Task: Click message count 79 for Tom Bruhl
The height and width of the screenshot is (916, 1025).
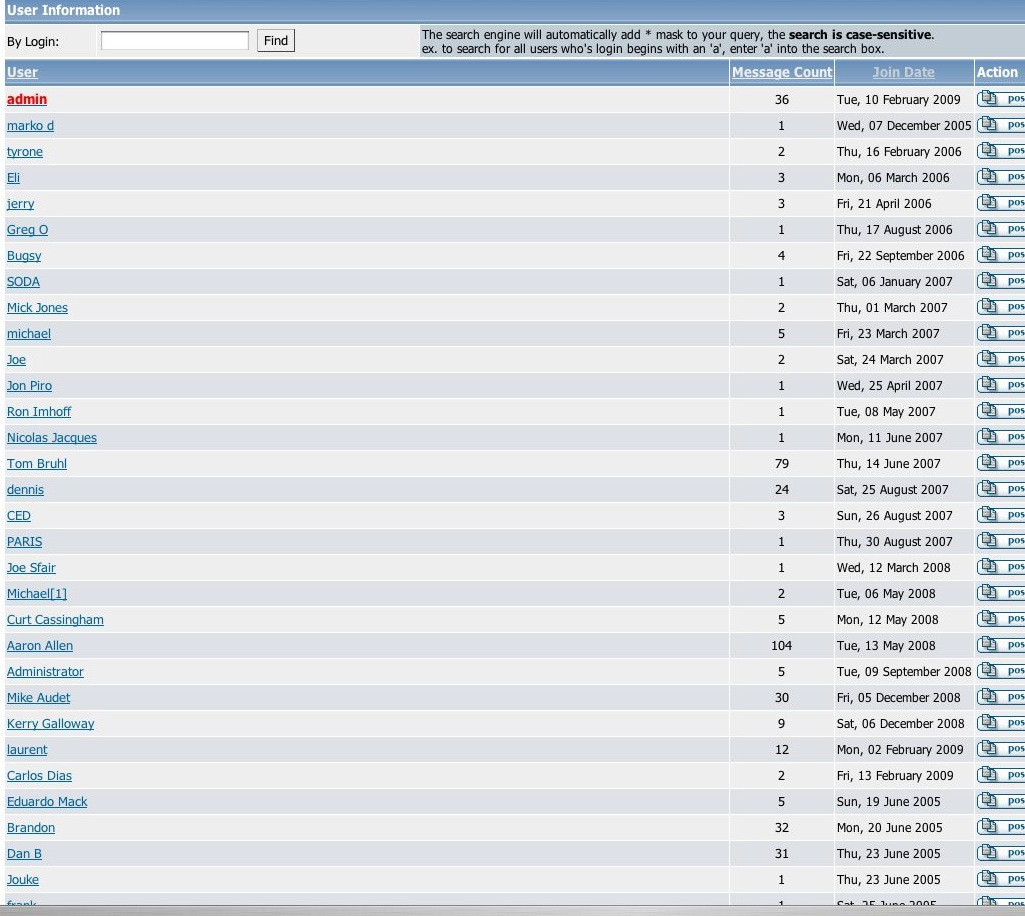Action: coord(781,464)
